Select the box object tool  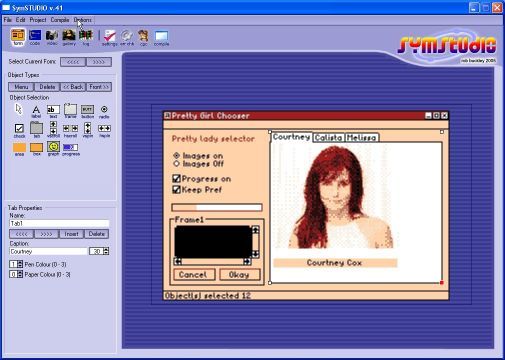pos(36,149)
